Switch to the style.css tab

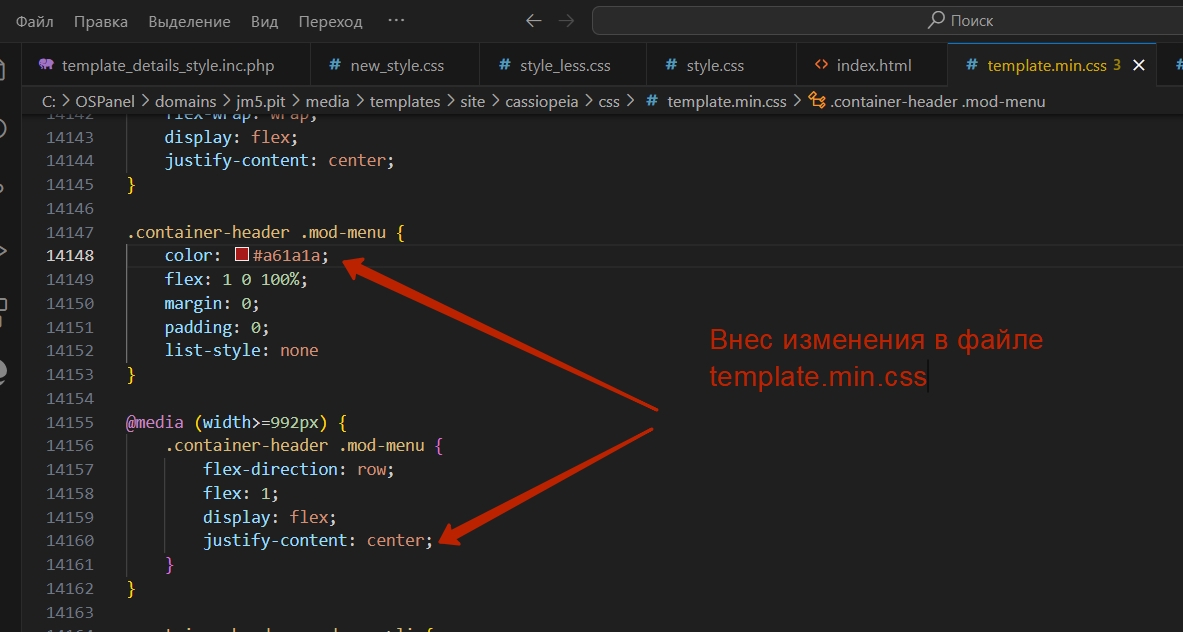[714, 66]
